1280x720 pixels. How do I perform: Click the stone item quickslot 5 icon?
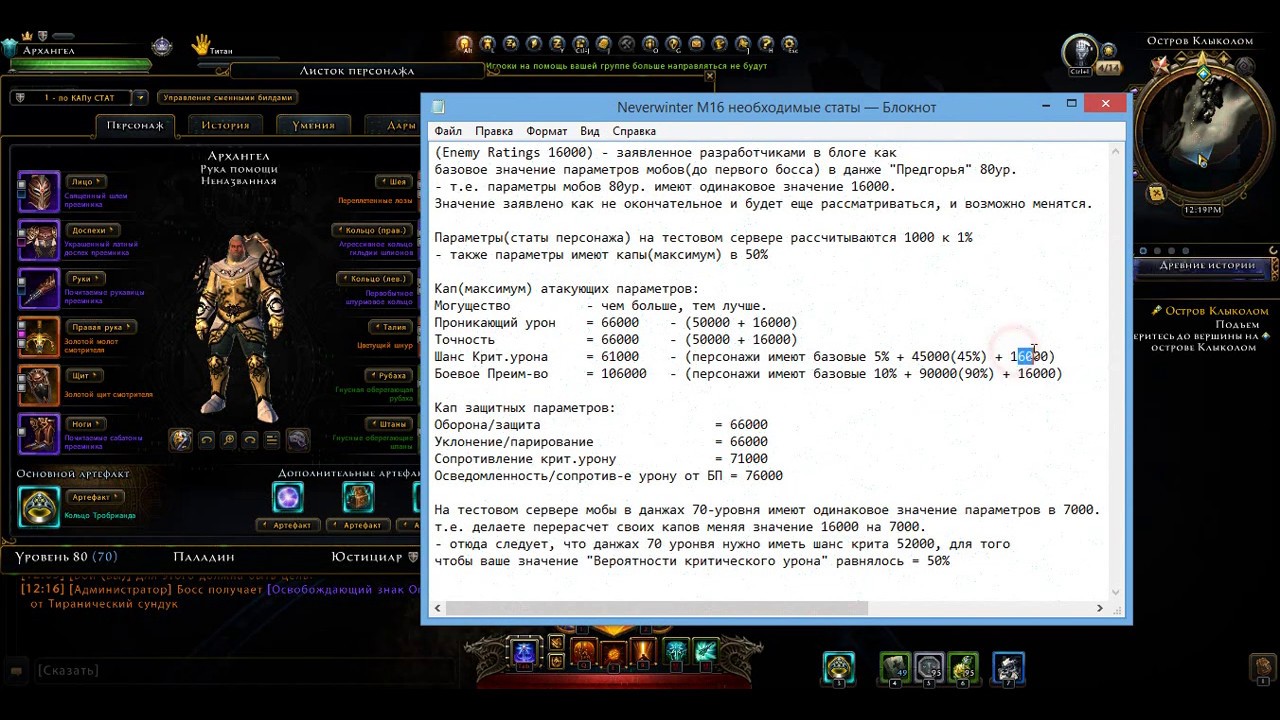pos(929,667)
